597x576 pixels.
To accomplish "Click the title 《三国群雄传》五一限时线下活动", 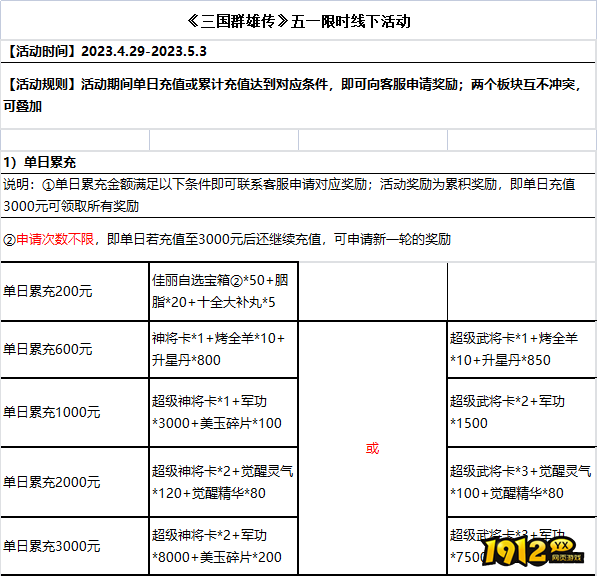I will pyautogui.click(x=298, y=21).
